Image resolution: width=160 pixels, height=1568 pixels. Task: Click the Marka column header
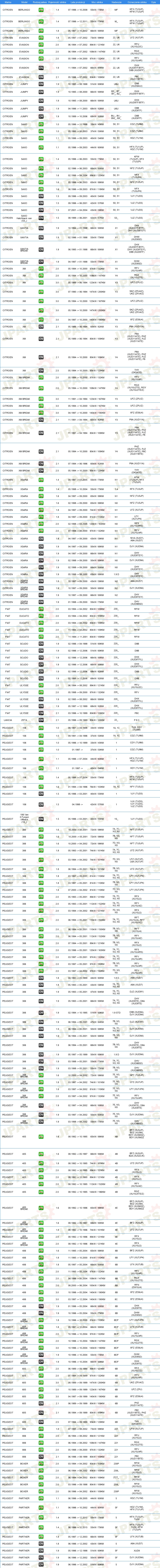tap(8, 2)
